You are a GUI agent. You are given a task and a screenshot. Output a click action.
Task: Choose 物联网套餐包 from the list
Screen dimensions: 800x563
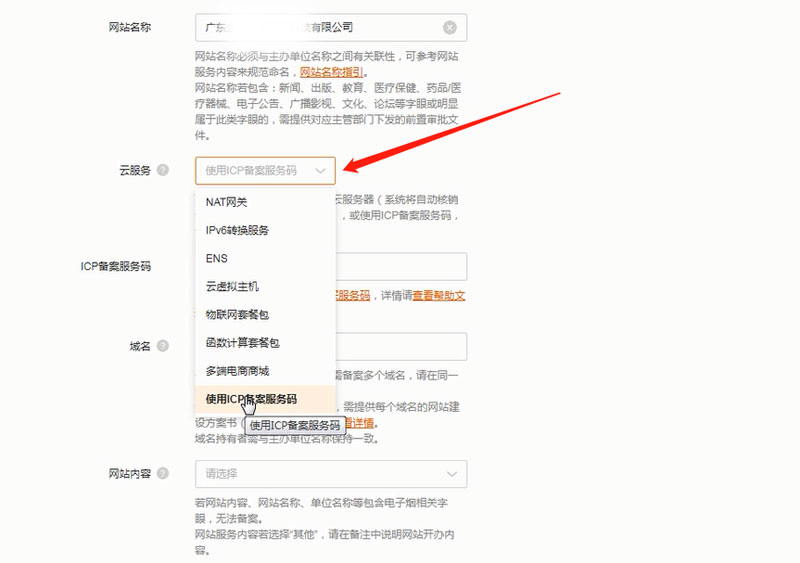[237, 314]
